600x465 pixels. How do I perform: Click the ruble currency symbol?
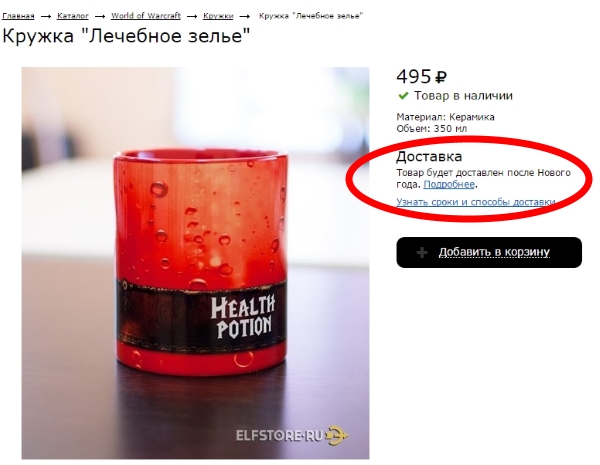(441, 78)
